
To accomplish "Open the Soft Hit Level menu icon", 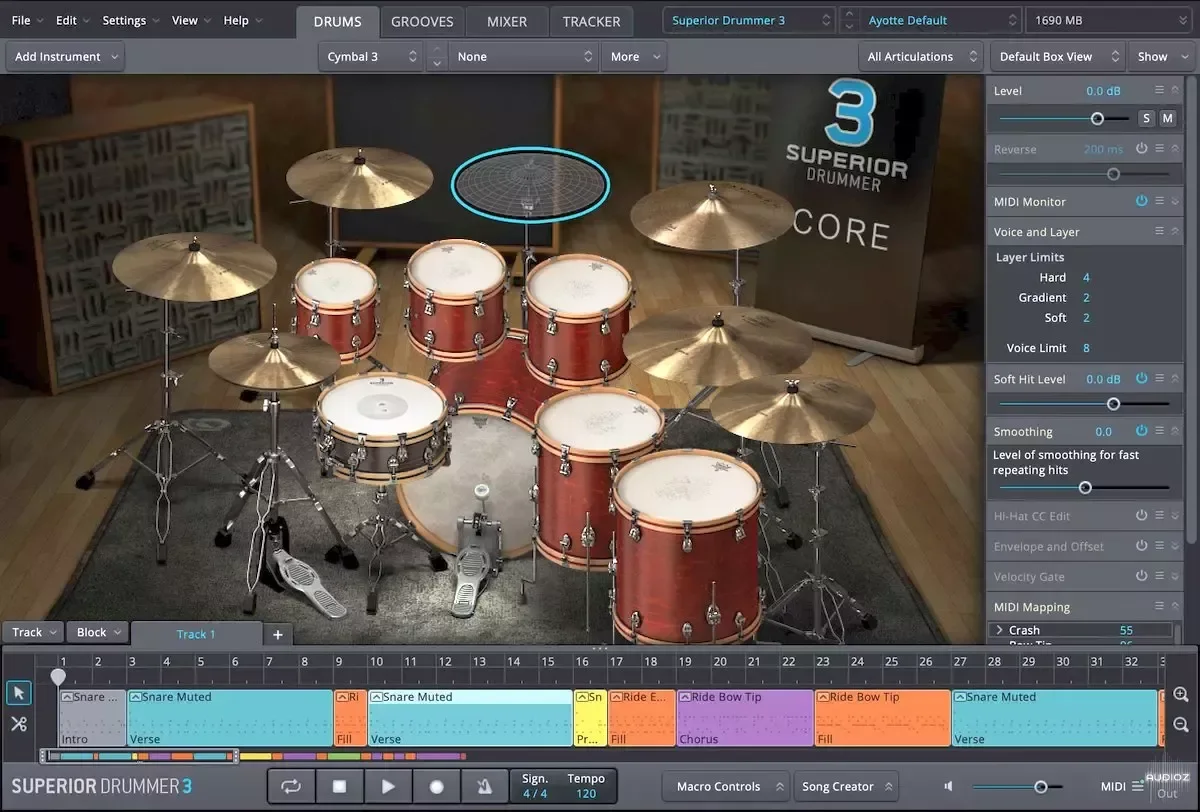I will coord(1160,379).
